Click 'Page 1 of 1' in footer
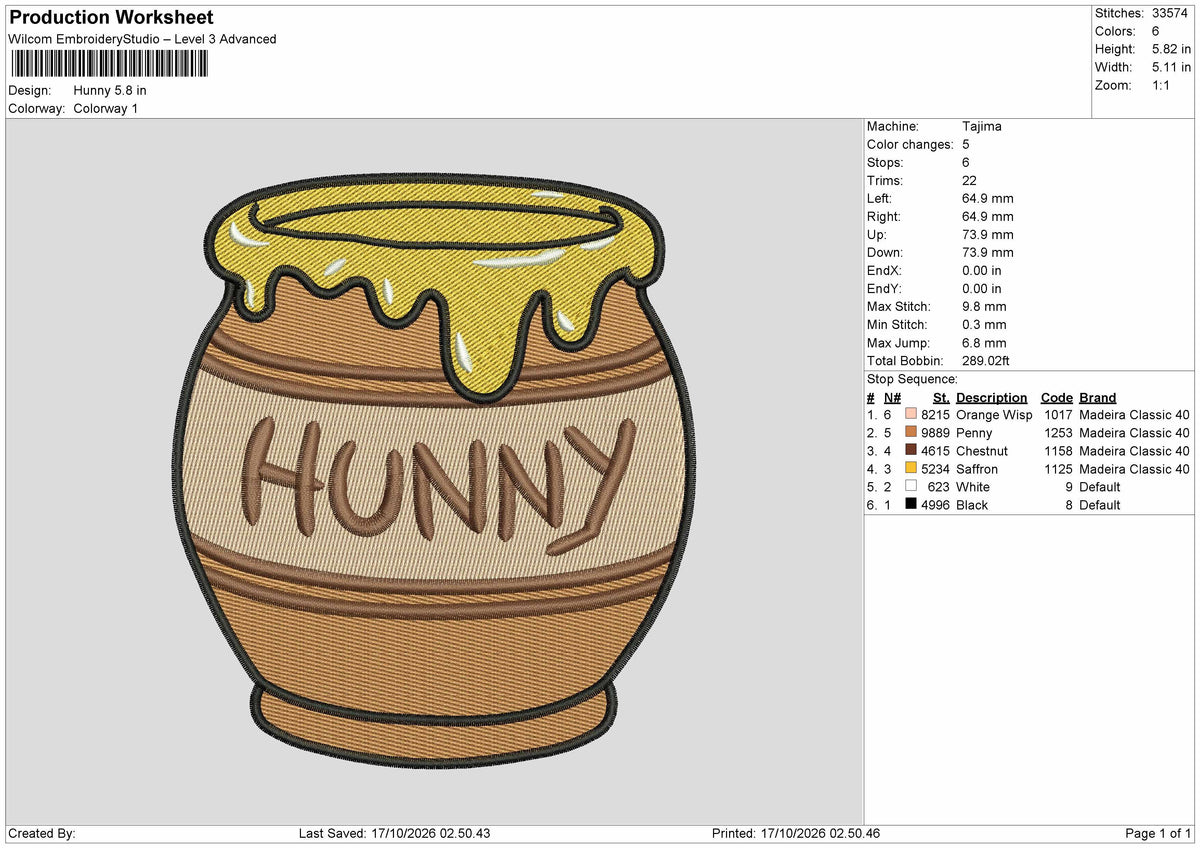 [1158, 833]
